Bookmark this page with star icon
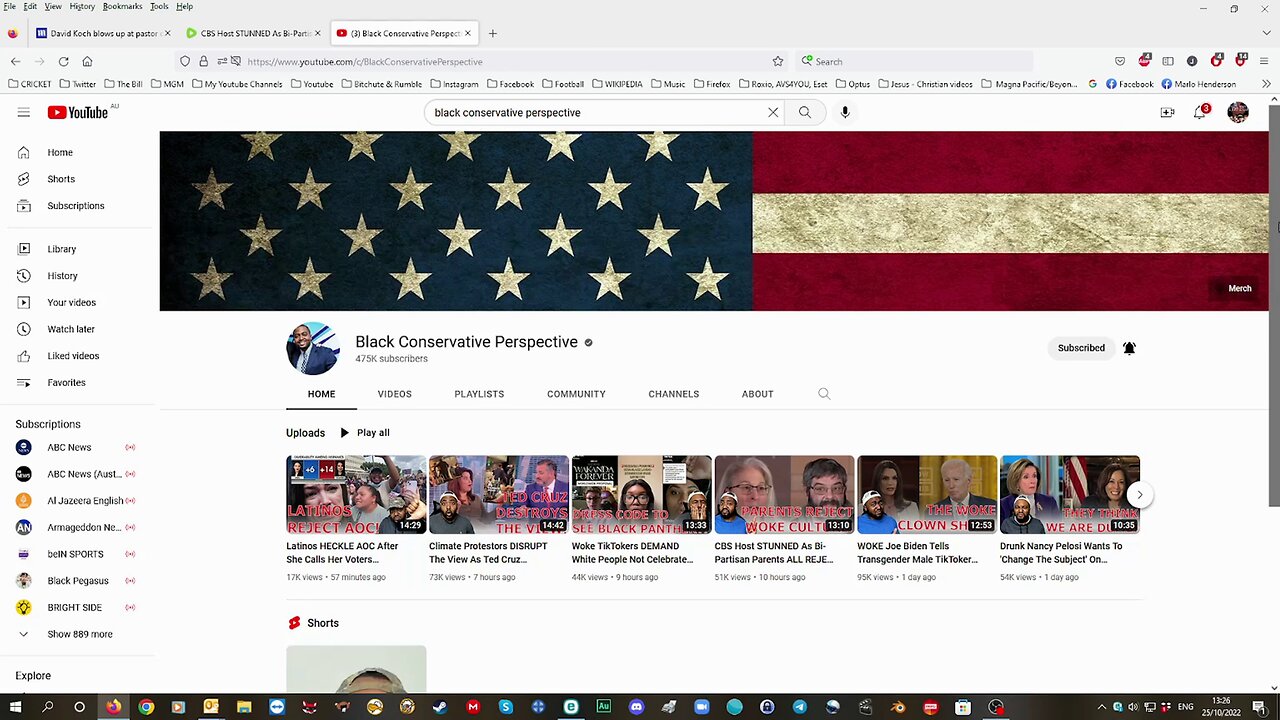Image resolution: width=1280 pixels, height=720 pixels. 777,61
